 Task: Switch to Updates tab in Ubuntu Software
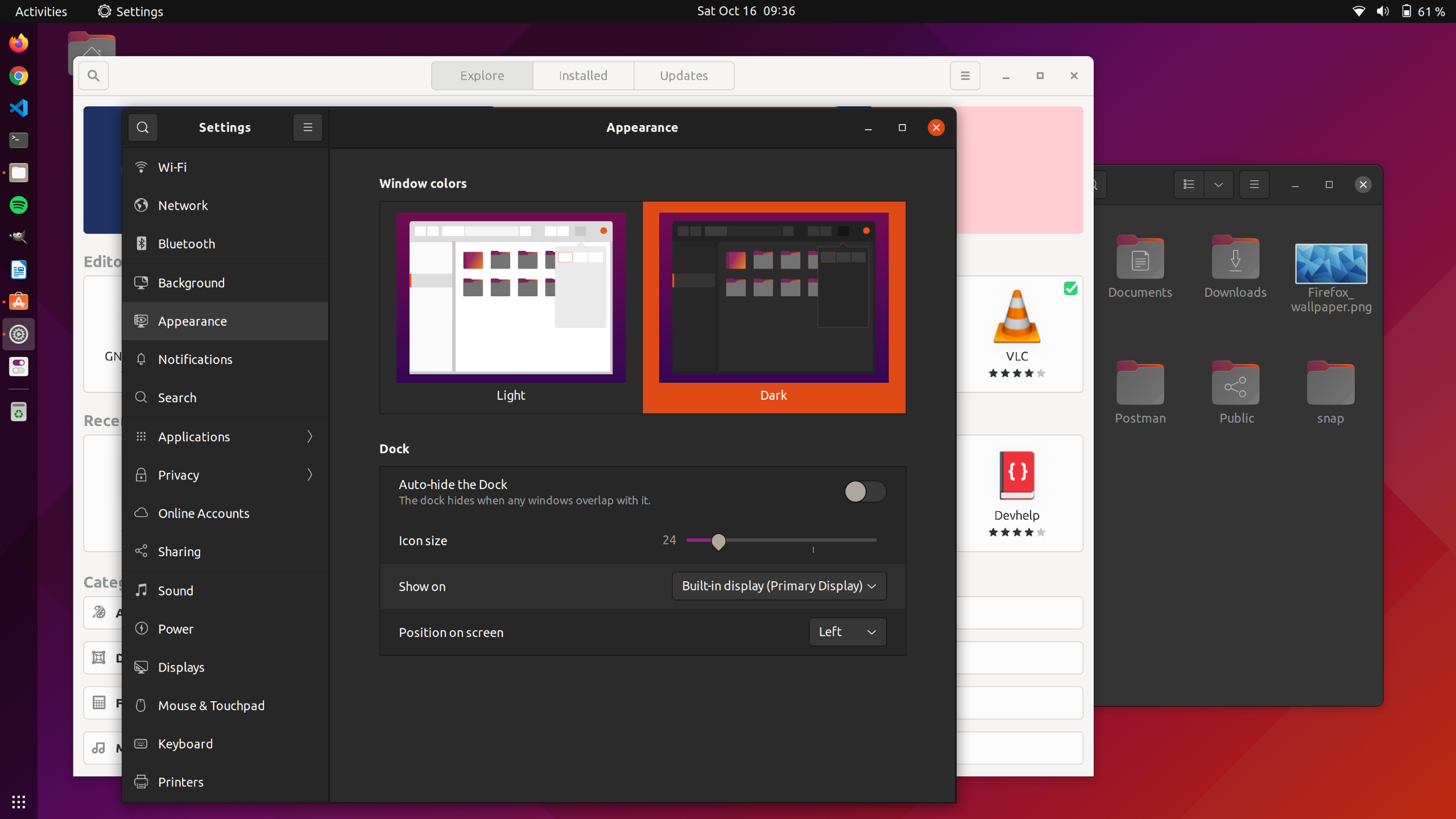click(x=684, y=76)
